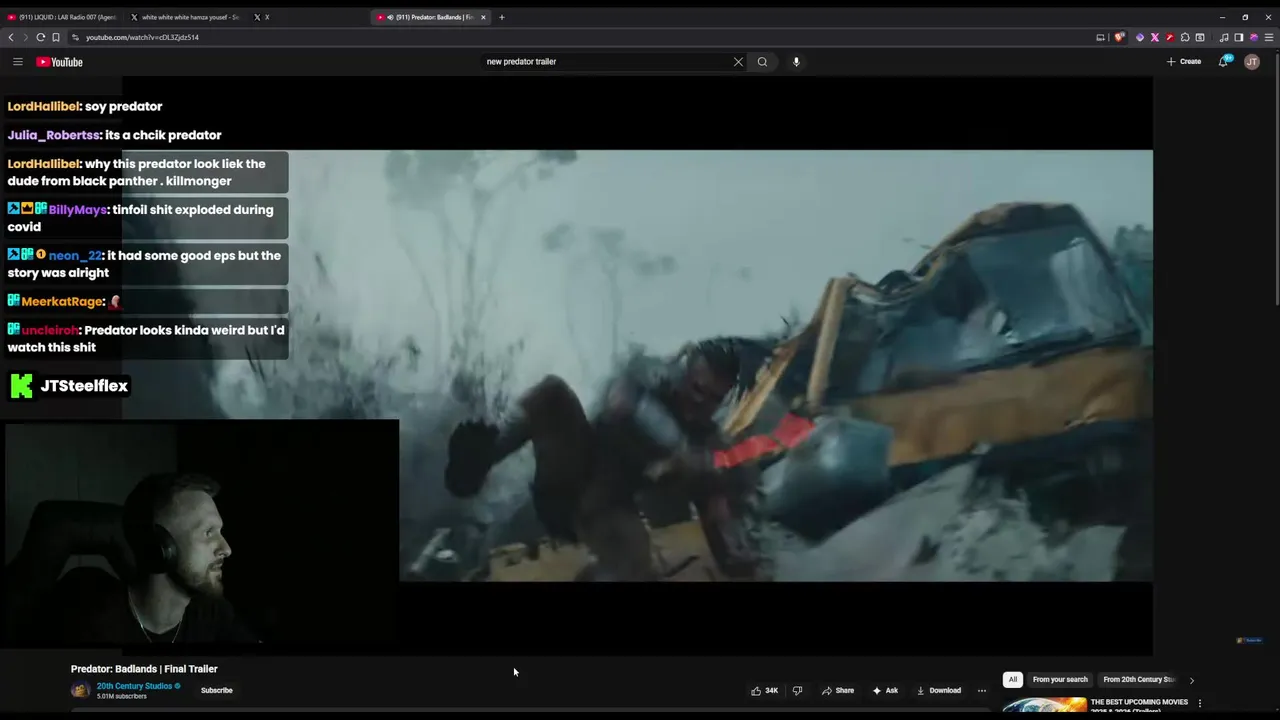Bookmark this page from the toolbar
The image size is (1280, 720).
pyautogui.click(x=56, y=37)
